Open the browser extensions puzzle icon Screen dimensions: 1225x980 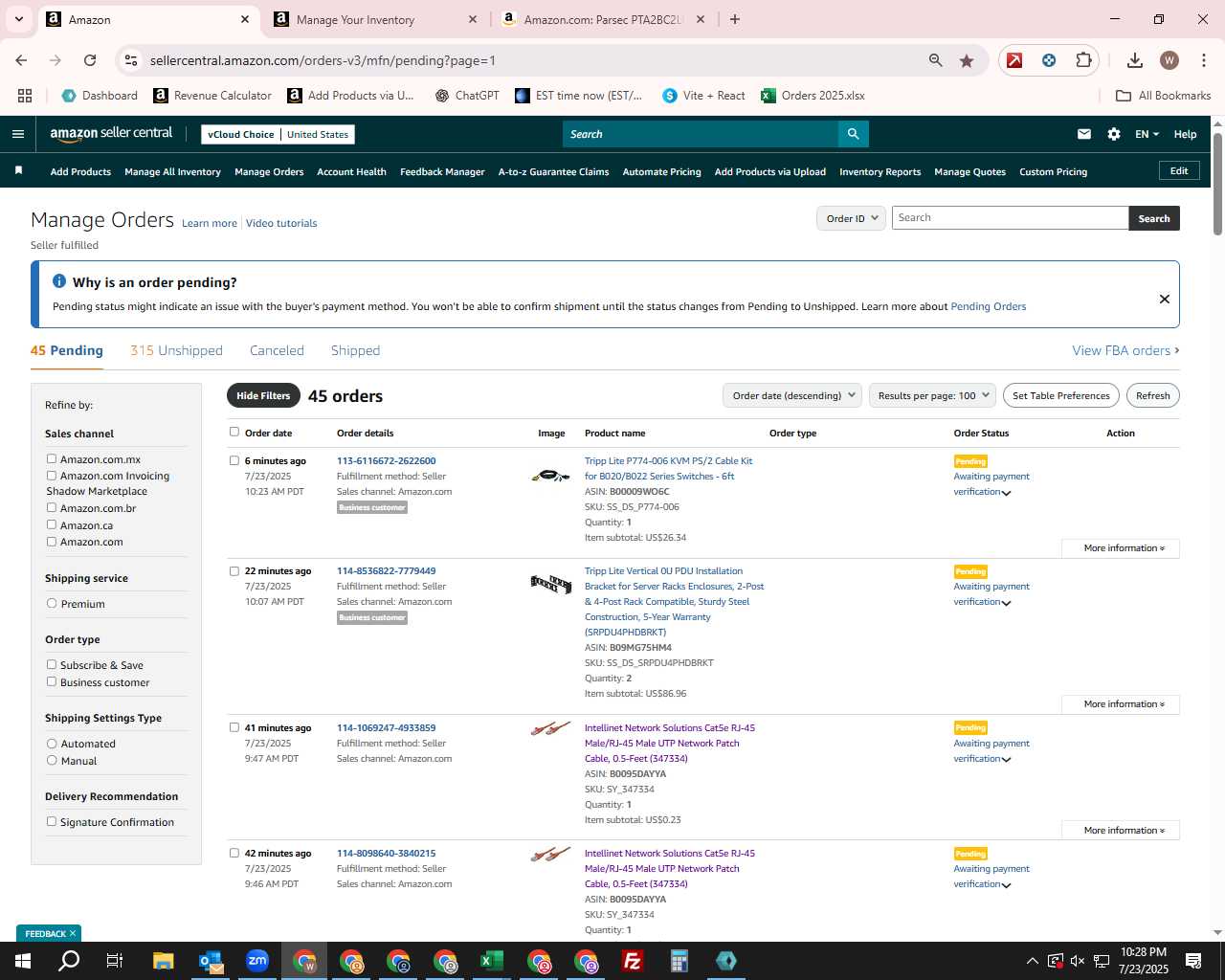coord(1083,60)
